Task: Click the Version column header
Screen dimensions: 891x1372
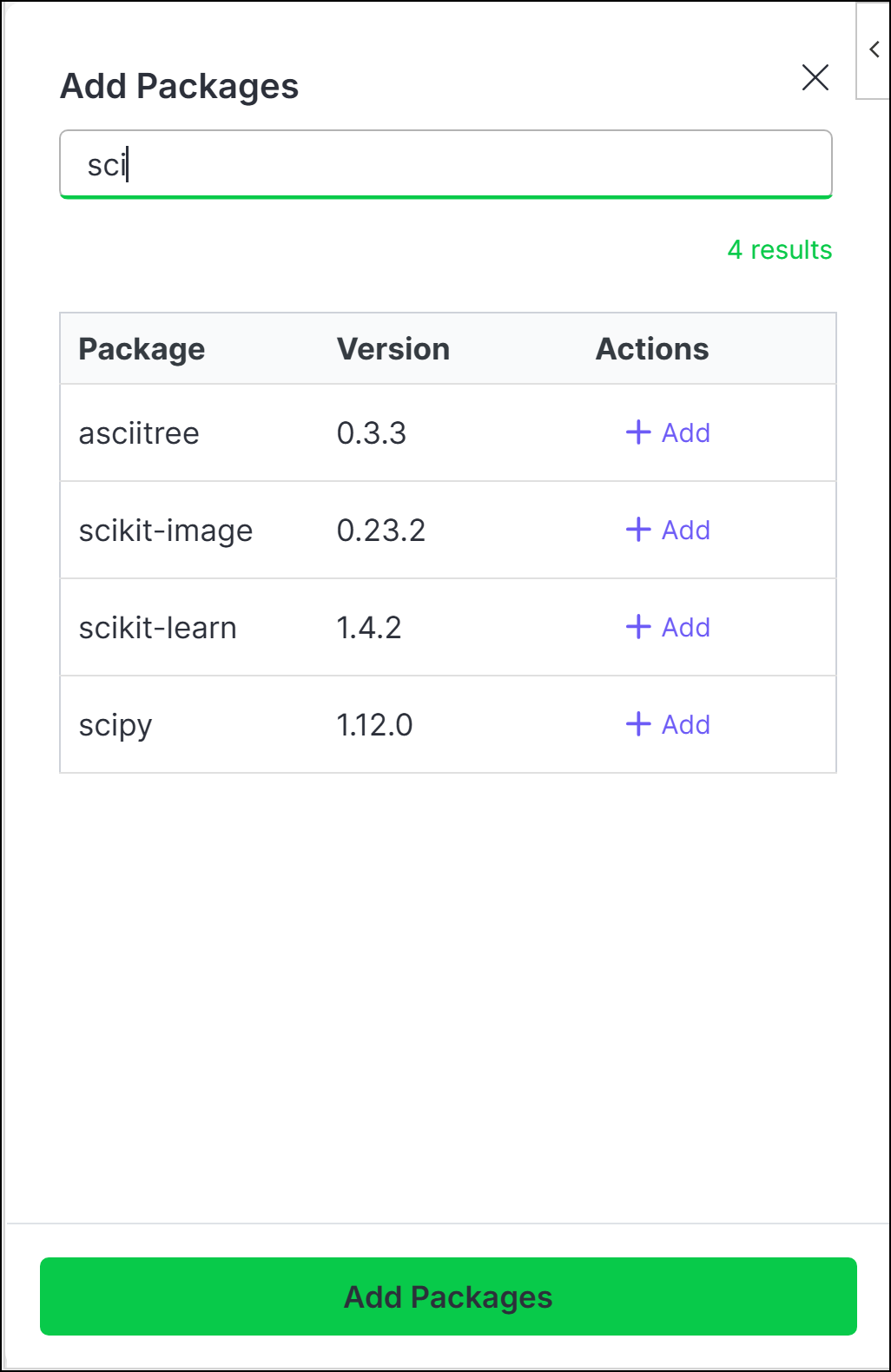Action: click(x=393, y=349)
